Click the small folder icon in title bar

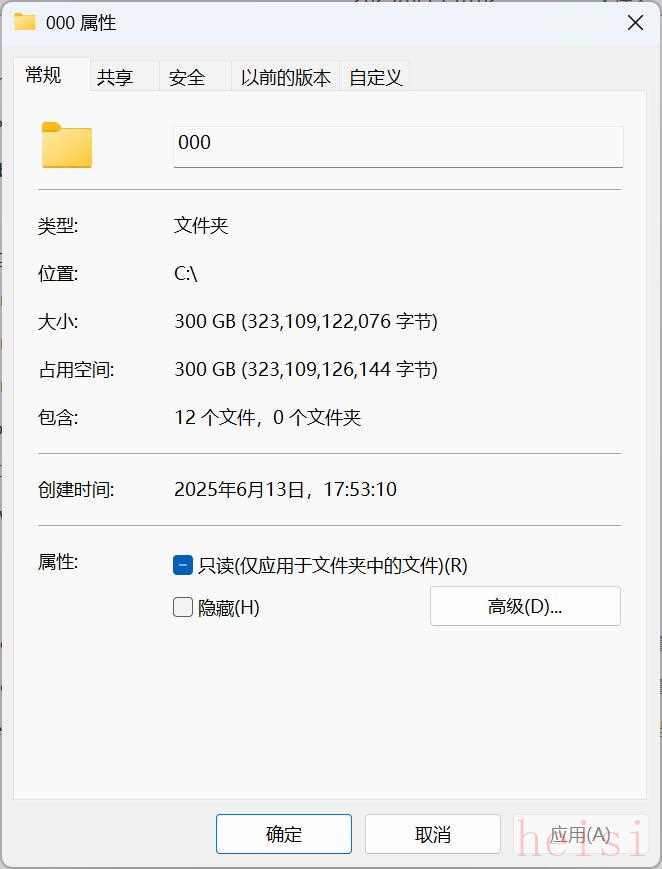click(x=24, y=22)
